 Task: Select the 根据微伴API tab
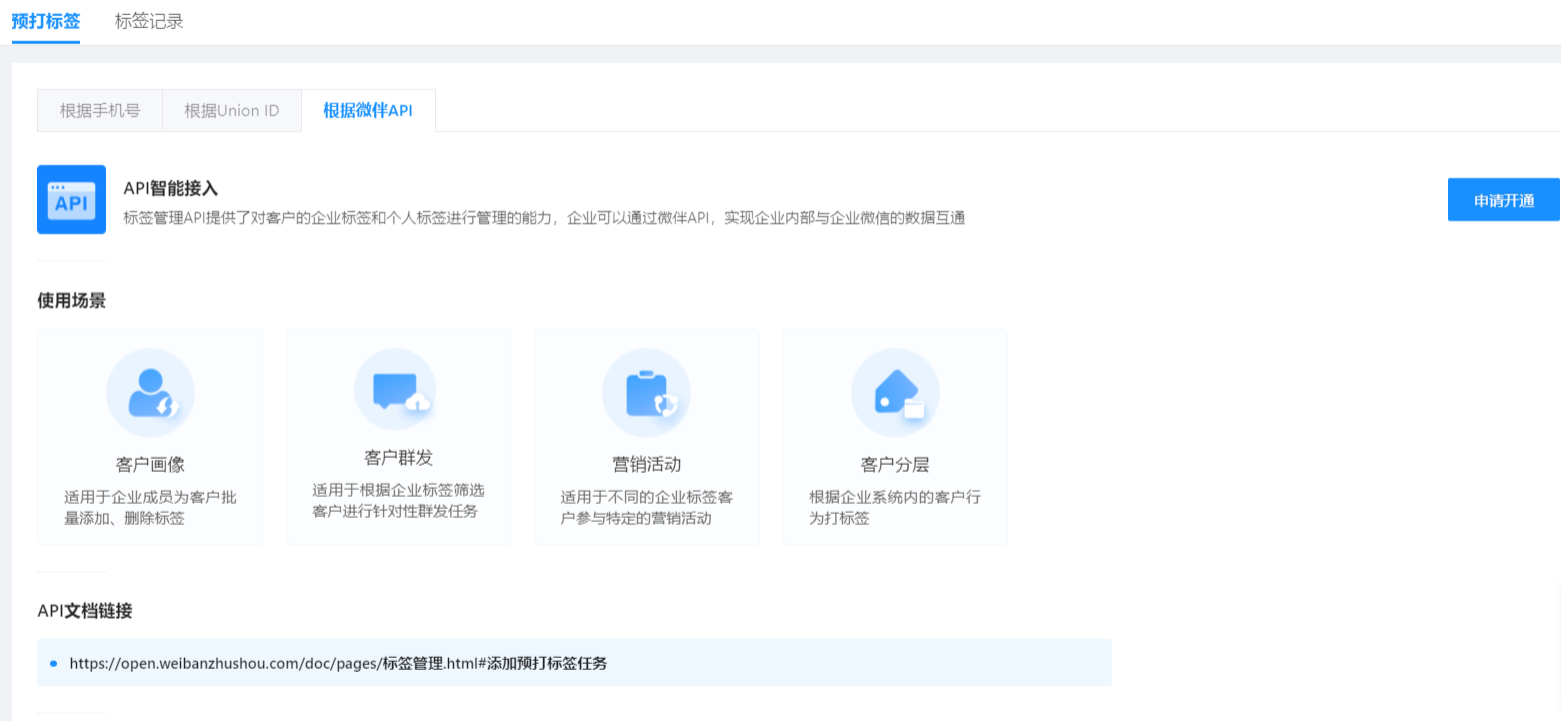click(368, 110)
